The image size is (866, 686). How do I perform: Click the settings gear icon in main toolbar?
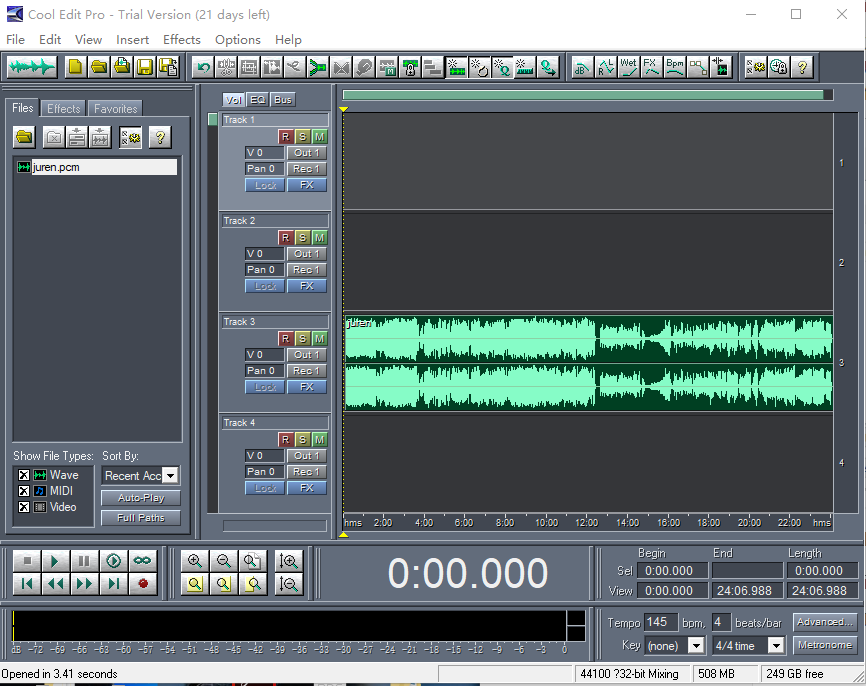pyautogui.click(x=756, y=67)
